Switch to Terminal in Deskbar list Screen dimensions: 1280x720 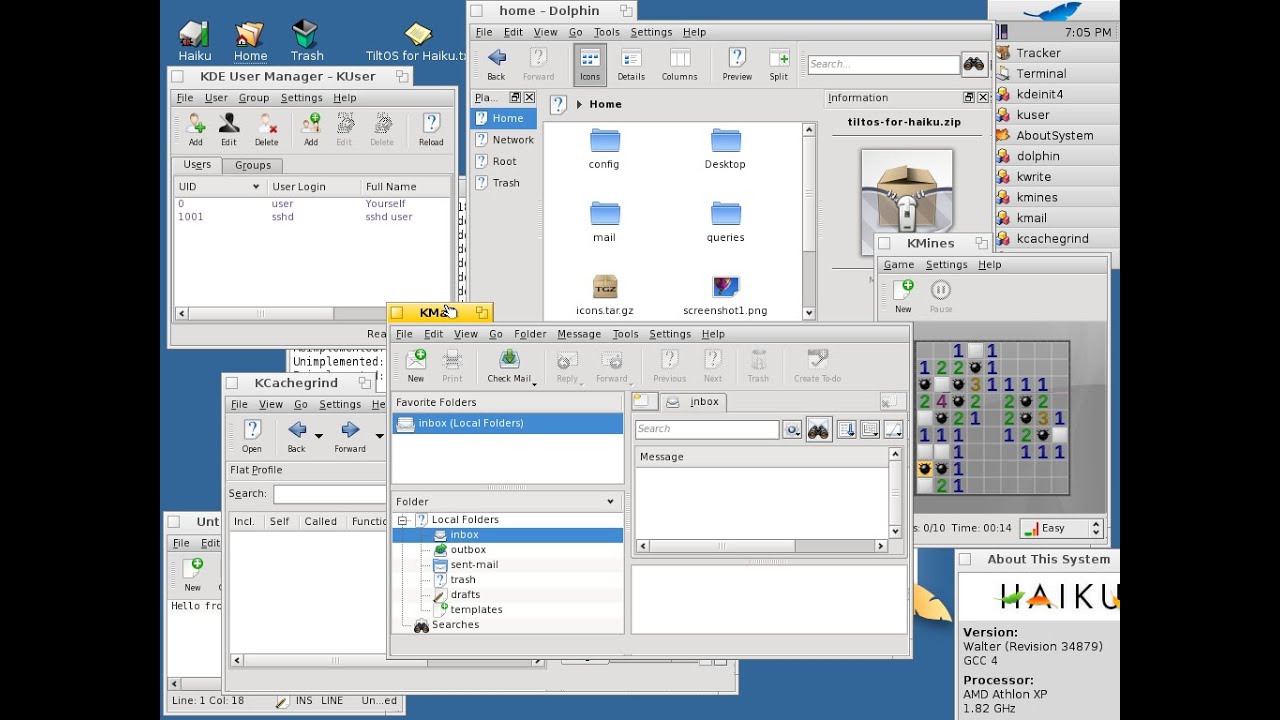[x=1055, y=73]
